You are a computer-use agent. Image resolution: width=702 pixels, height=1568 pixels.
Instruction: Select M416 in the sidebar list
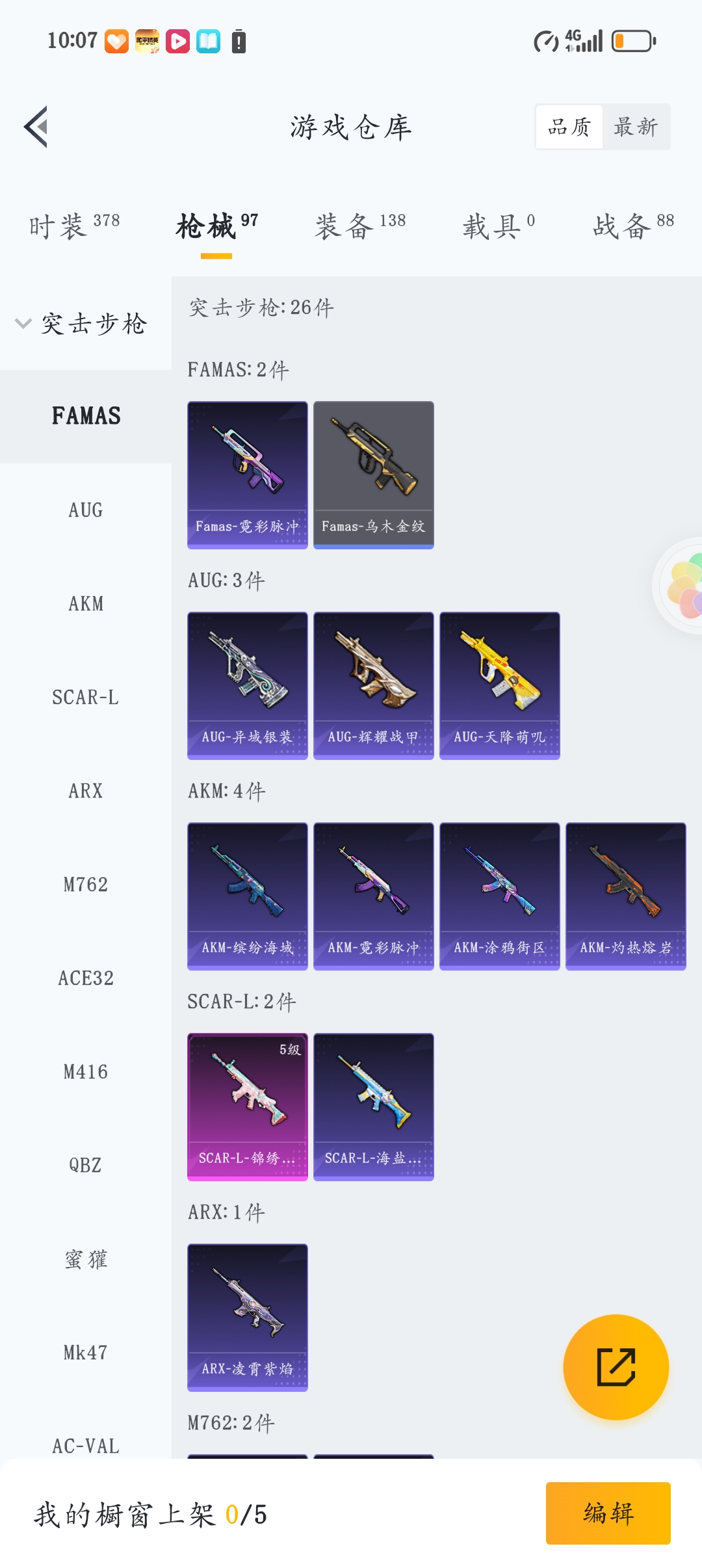click(x=86, y=1072)
